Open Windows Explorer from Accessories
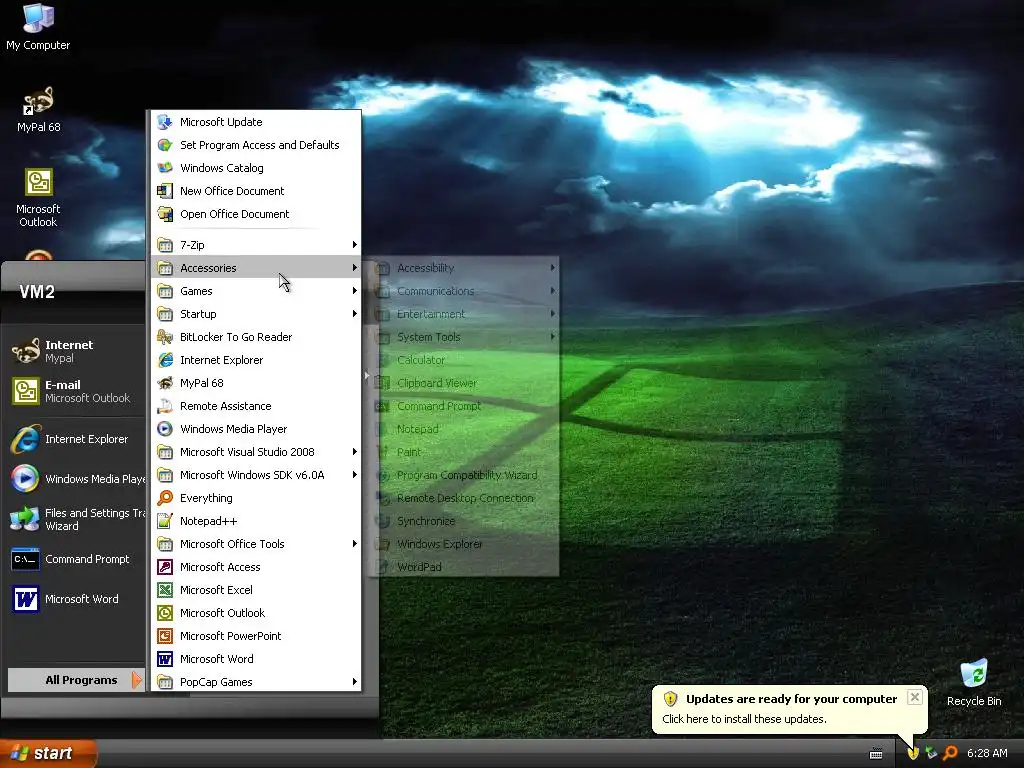Image resolution: width=1024 pixels, height=768 pixels. pyautogui.click(x=464, y=544)
